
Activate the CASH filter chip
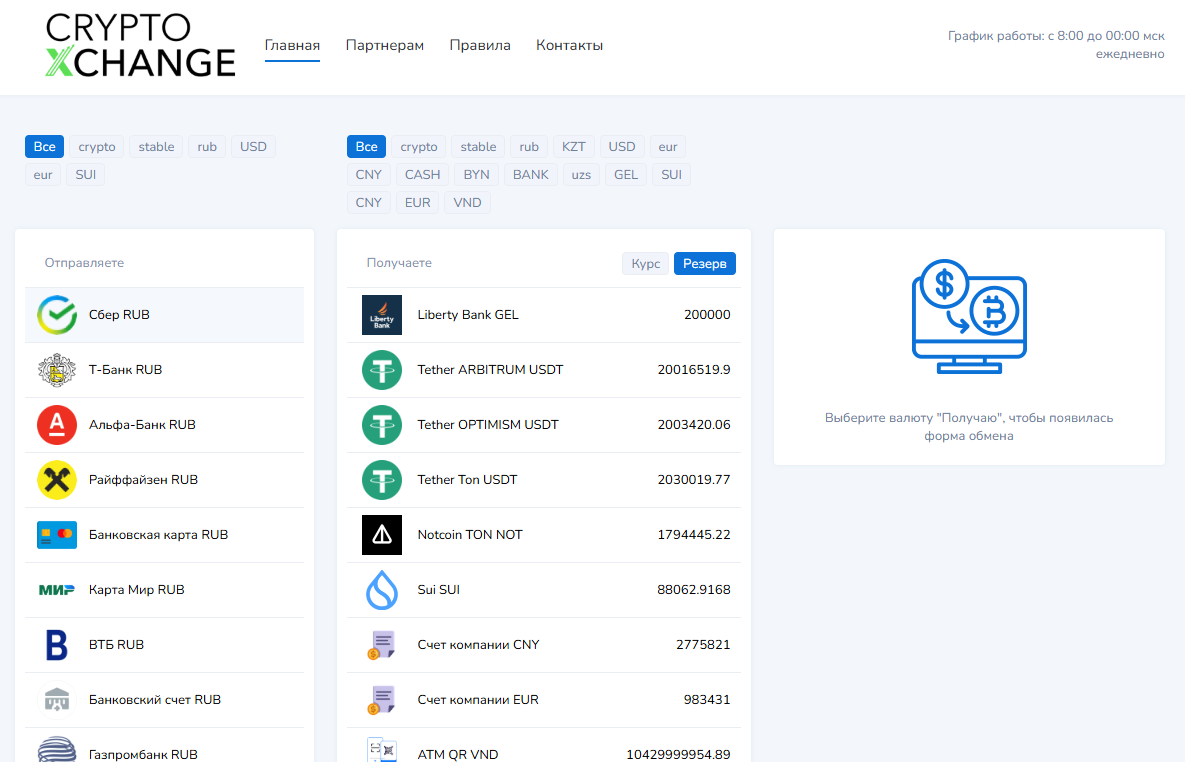[x=421, y=174]
